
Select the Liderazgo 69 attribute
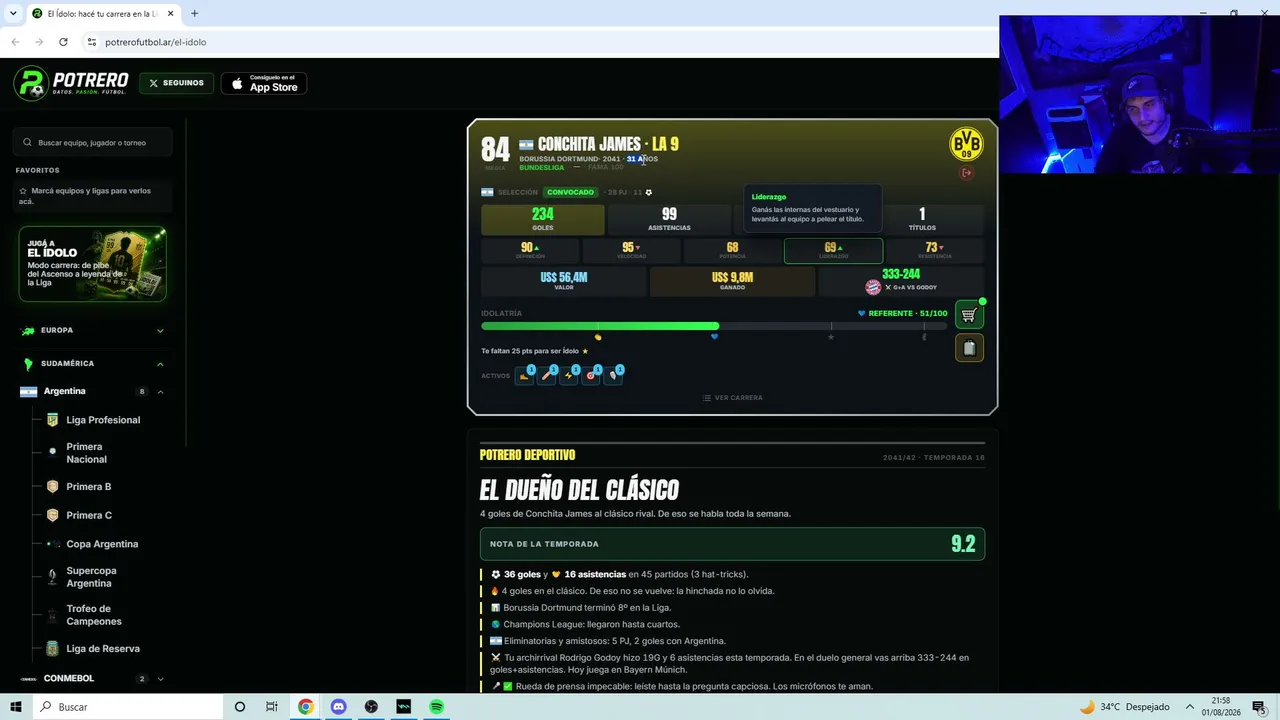point(833,250)
